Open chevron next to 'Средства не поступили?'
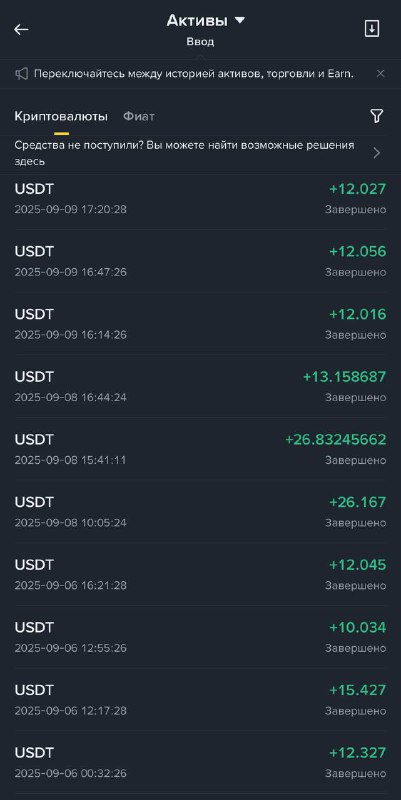Screen dimensions: 401x800 pyautogui.click(x=377, y=153)
